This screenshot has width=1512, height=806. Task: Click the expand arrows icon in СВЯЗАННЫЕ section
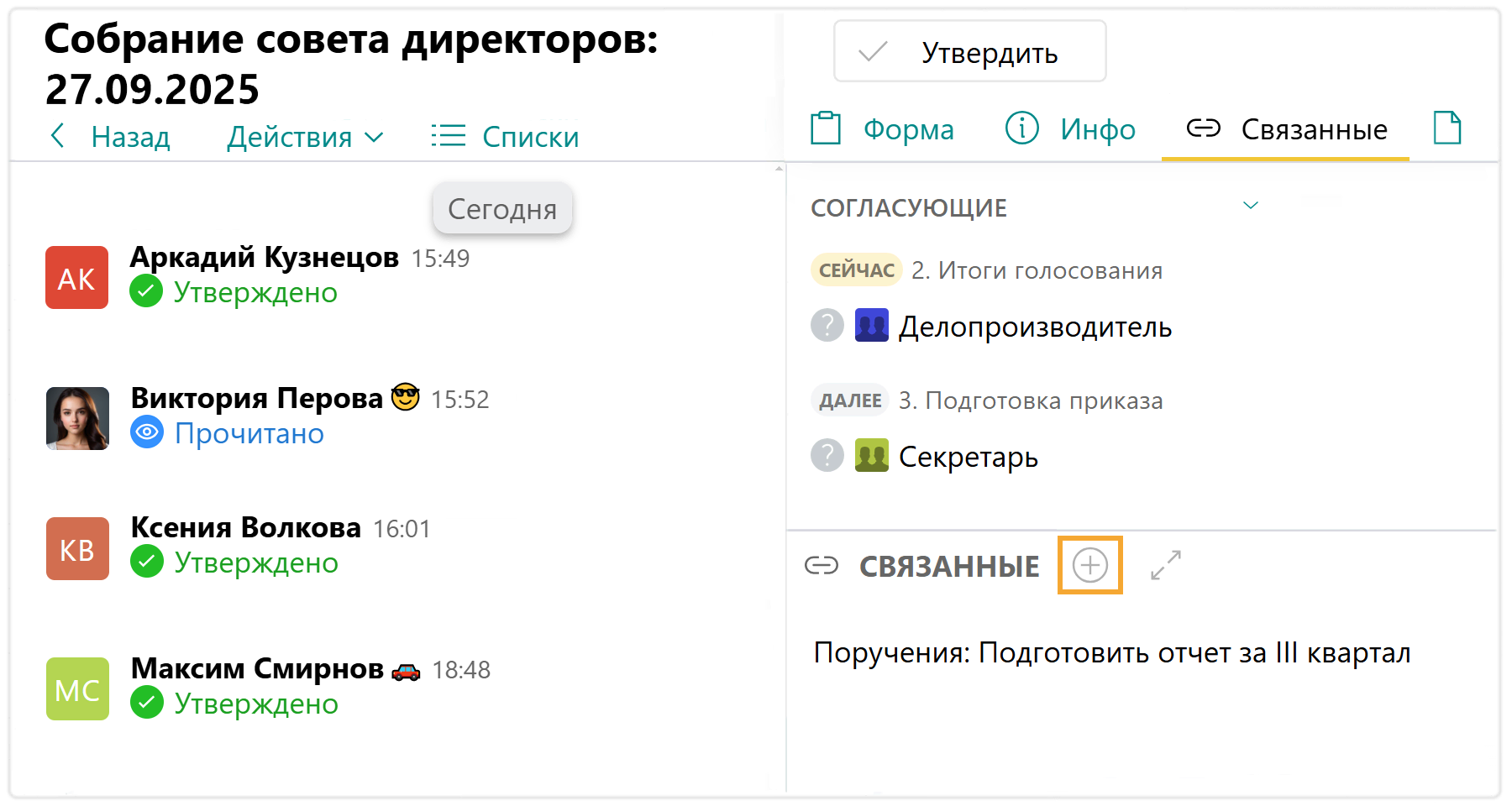tap(1165, 565)
